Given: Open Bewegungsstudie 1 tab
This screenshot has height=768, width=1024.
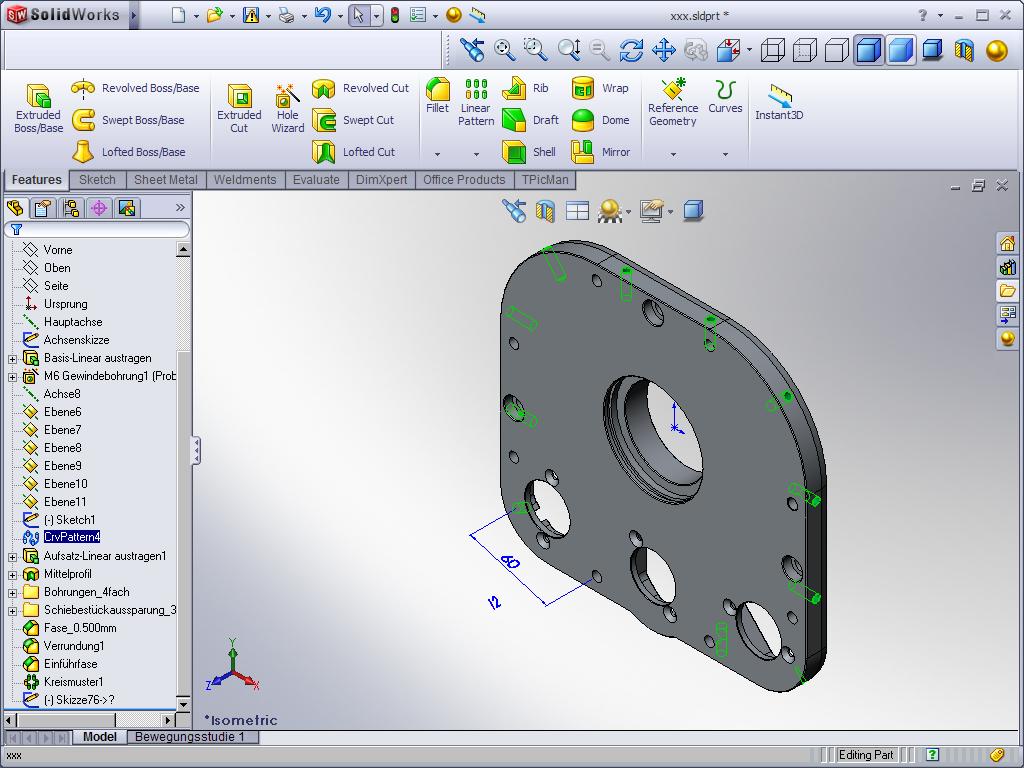Looking at the screenshot, I should tap(189, 737).
